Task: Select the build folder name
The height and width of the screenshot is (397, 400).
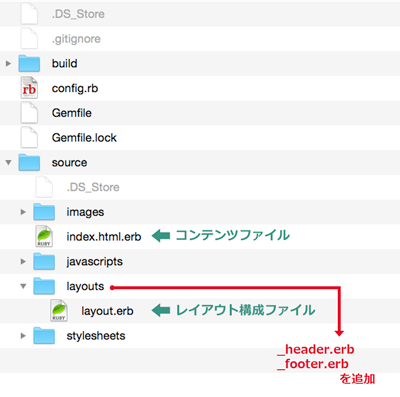Action: (x=64, y=63)
